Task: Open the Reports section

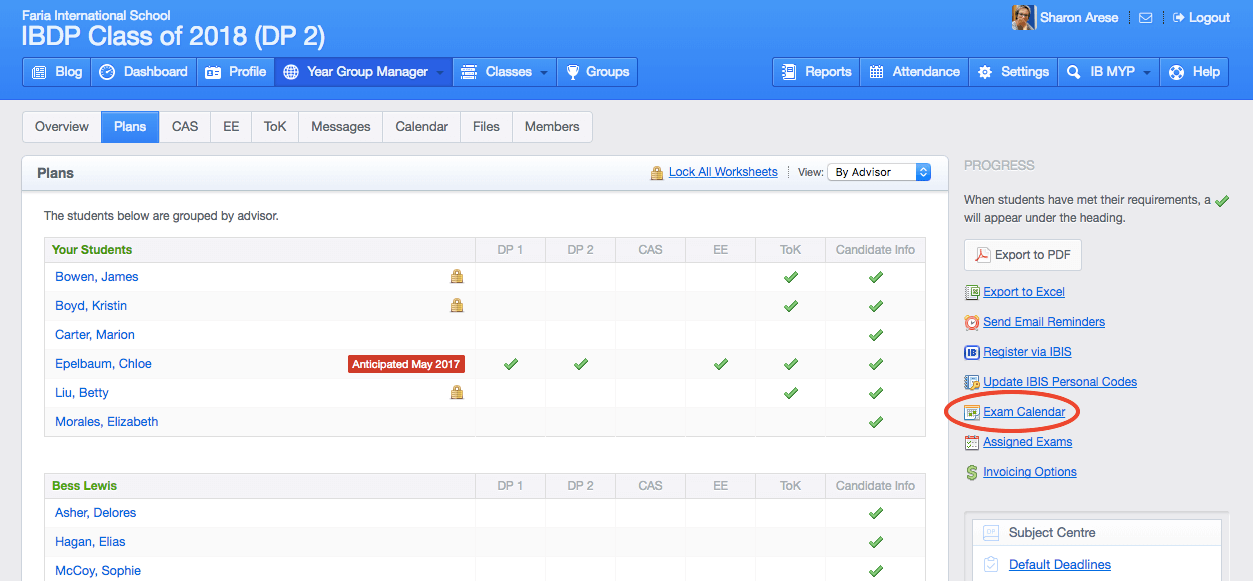Action: point(816,72)
